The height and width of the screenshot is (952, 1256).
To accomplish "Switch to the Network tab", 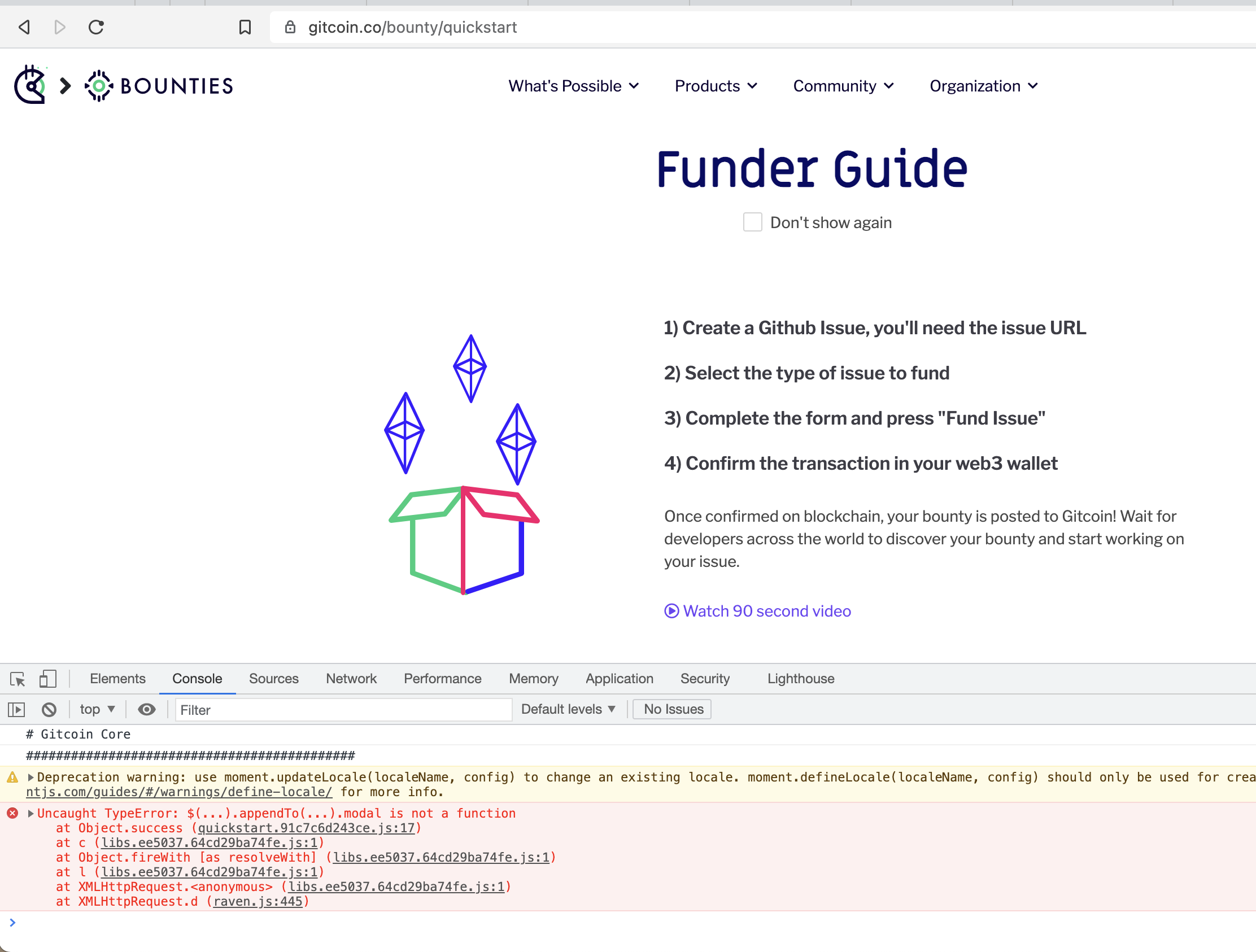I will click(351, 678).
